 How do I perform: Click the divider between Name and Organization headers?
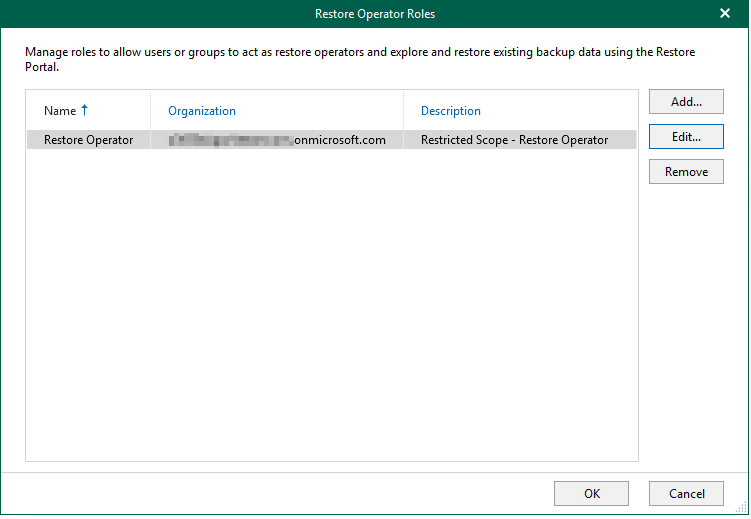[x=150, y=111]
